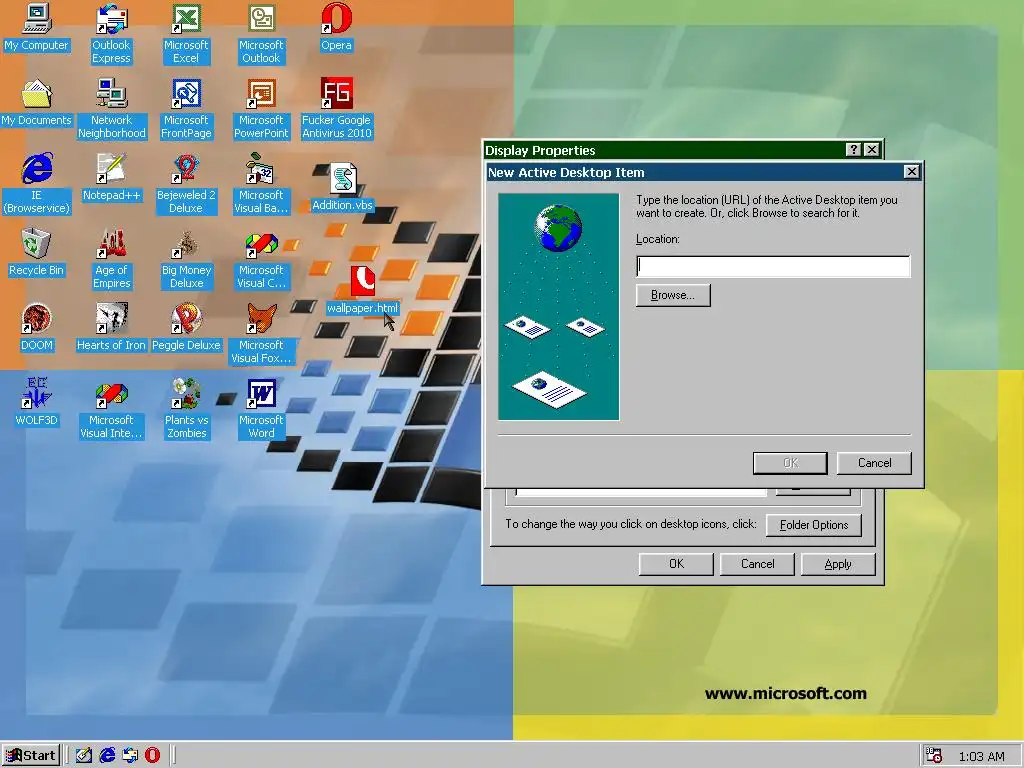1024x768 pixels.
Task: Click Cancel in Display Properties window
Action: [x=757, y=564]
